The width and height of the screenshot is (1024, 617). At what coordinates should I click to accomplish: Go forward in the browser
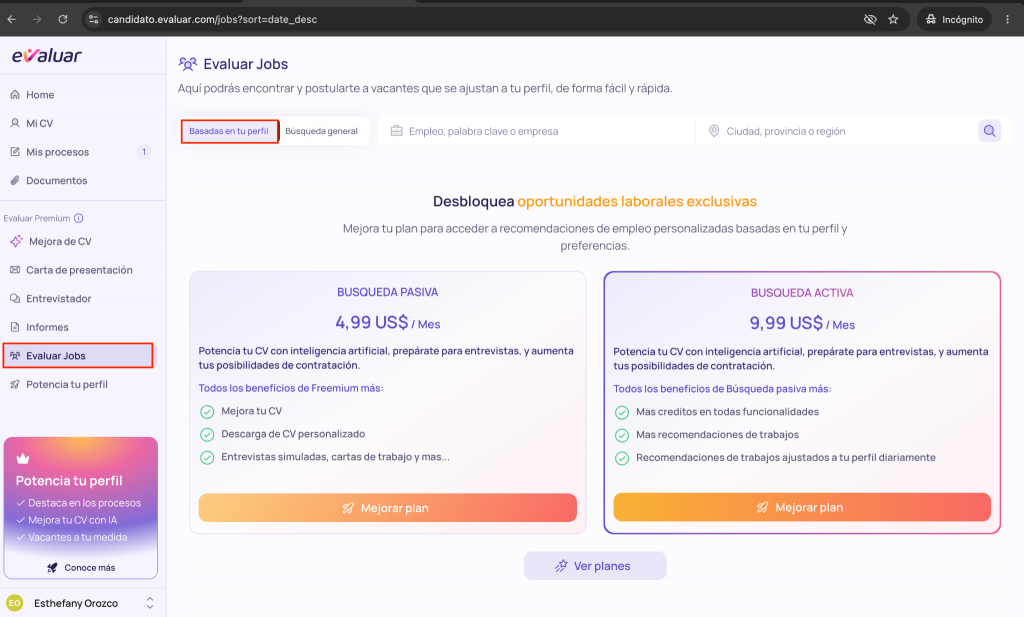coord(37,19)
